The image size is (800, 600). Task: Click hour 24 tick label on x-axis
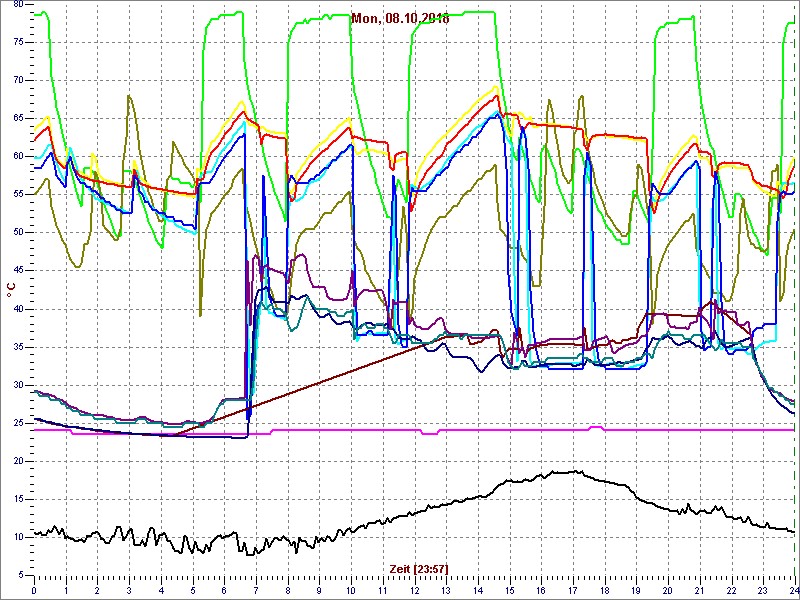point(794,589)
